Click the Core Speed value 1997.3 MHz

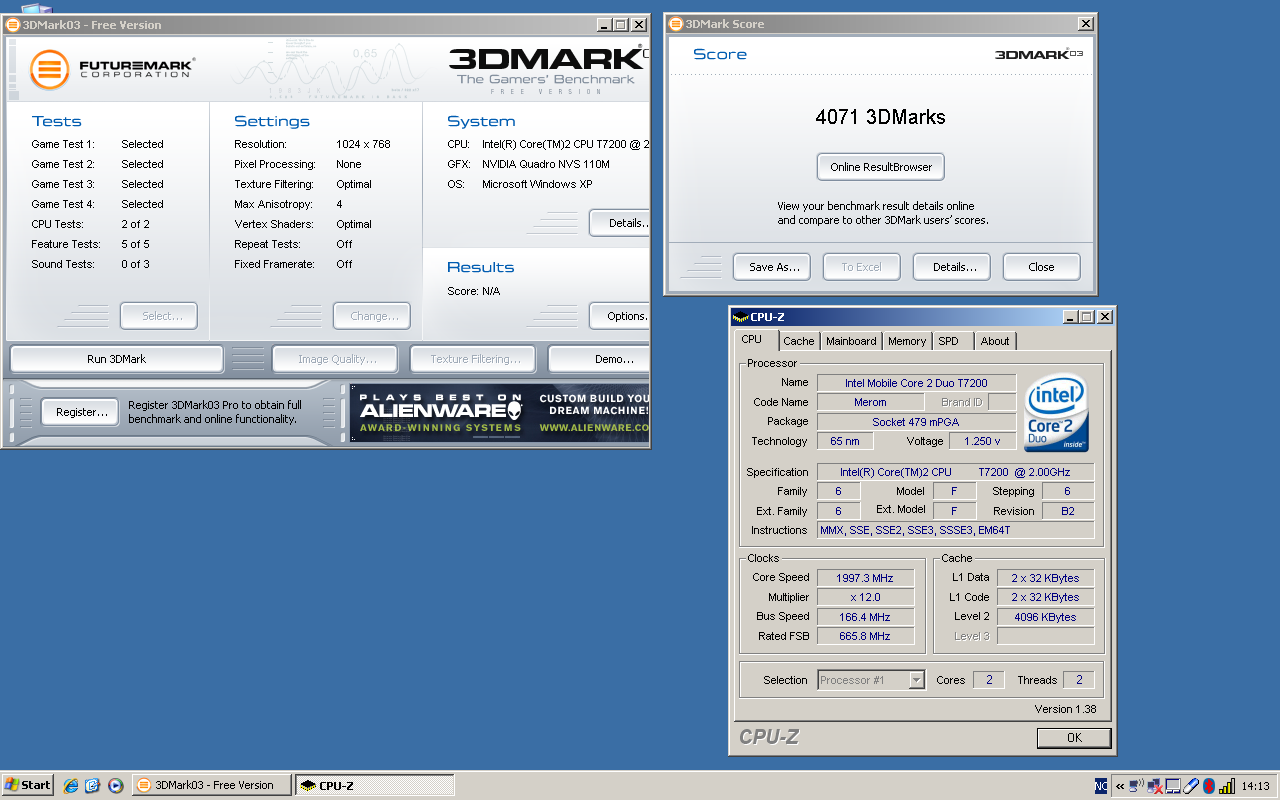(x=866, y=578)
